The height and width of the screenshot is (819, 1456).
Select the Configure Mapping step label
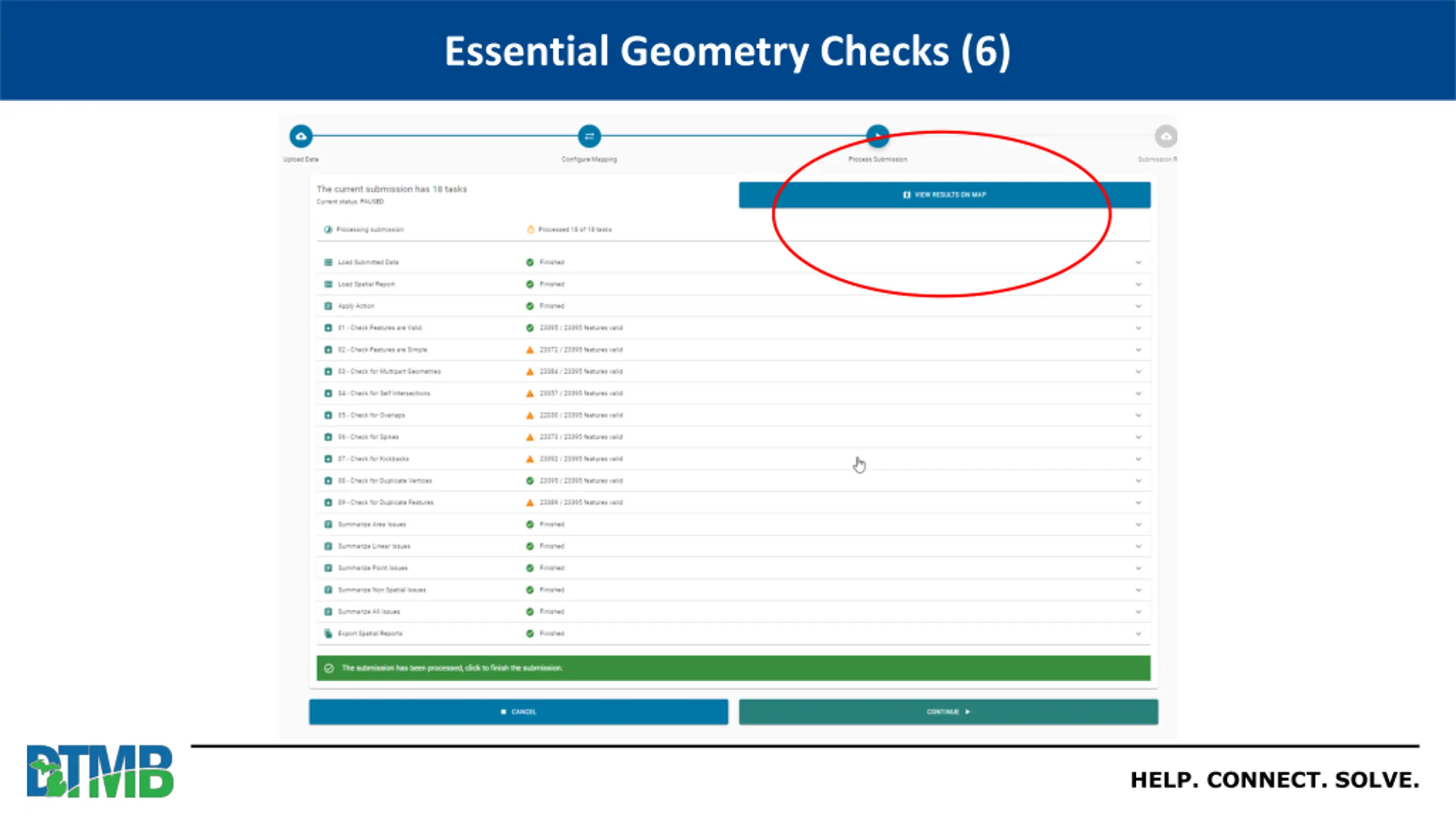tap(589, 159)
